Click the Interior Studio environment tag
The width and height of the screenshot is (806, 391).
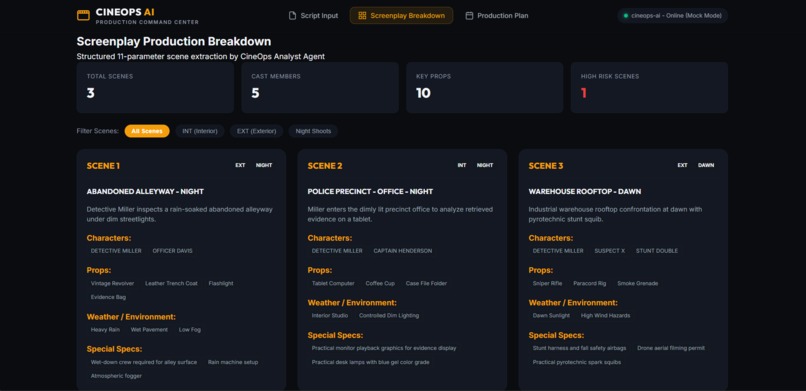(330, 315)
